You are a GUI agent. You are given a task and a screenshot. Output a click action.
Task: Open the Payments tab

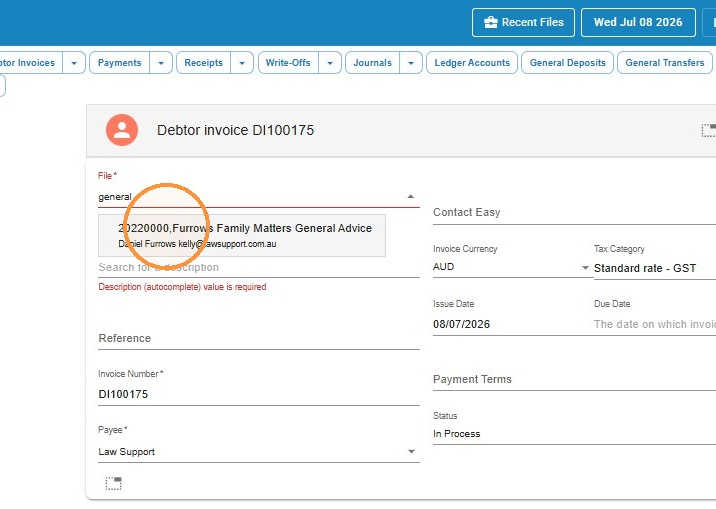click(x=120, y=63)
